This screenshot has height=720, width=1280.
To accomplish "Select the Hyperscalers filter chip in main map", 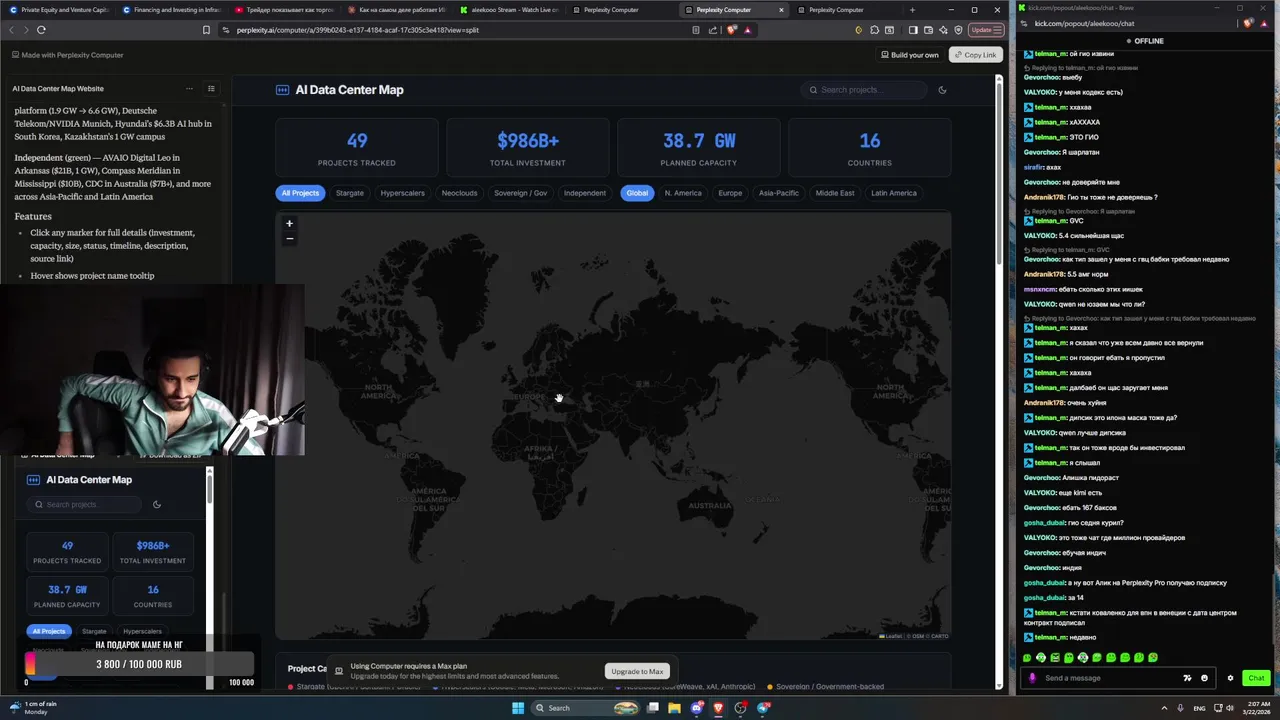I will tap(403, 193).
